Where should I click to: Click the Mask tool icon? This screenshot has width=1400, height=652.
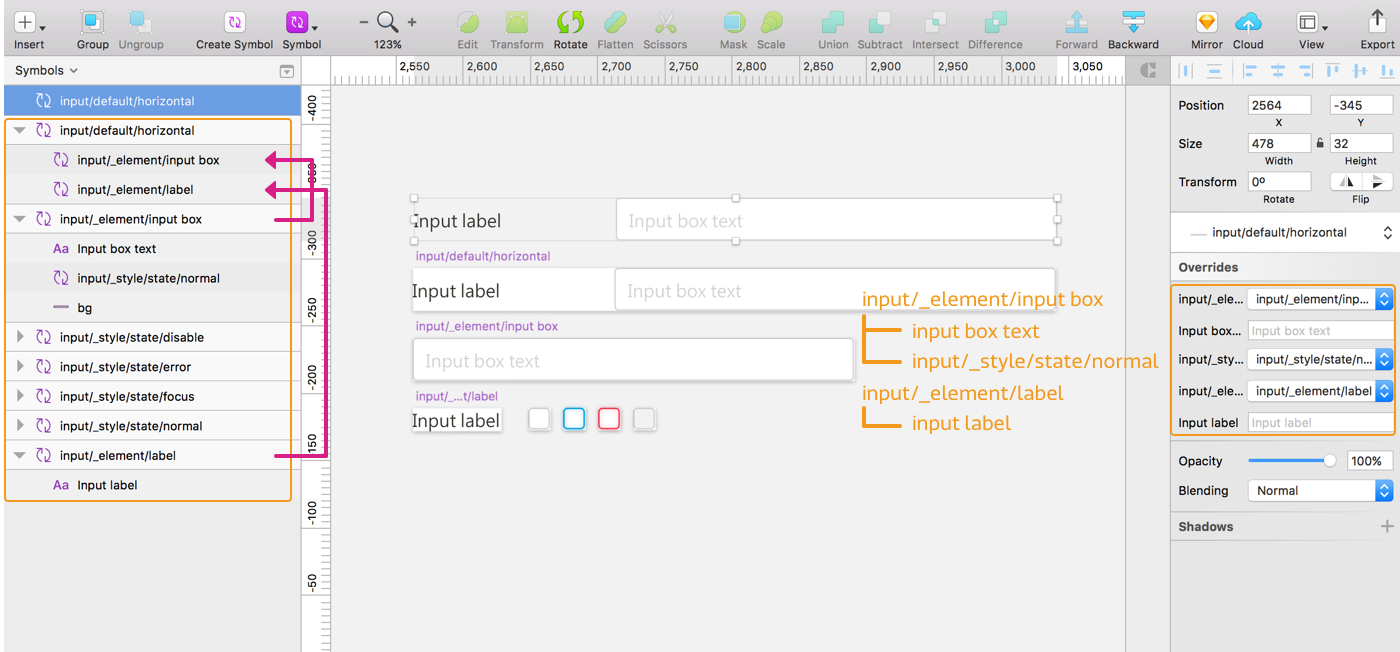733,23
